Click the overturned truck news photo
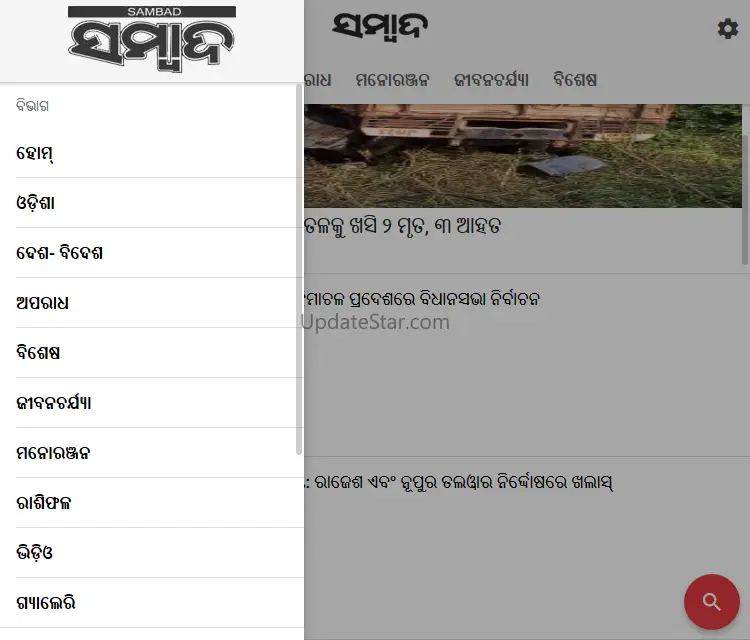This screenshot has width=750, height=640. [523, 156]
